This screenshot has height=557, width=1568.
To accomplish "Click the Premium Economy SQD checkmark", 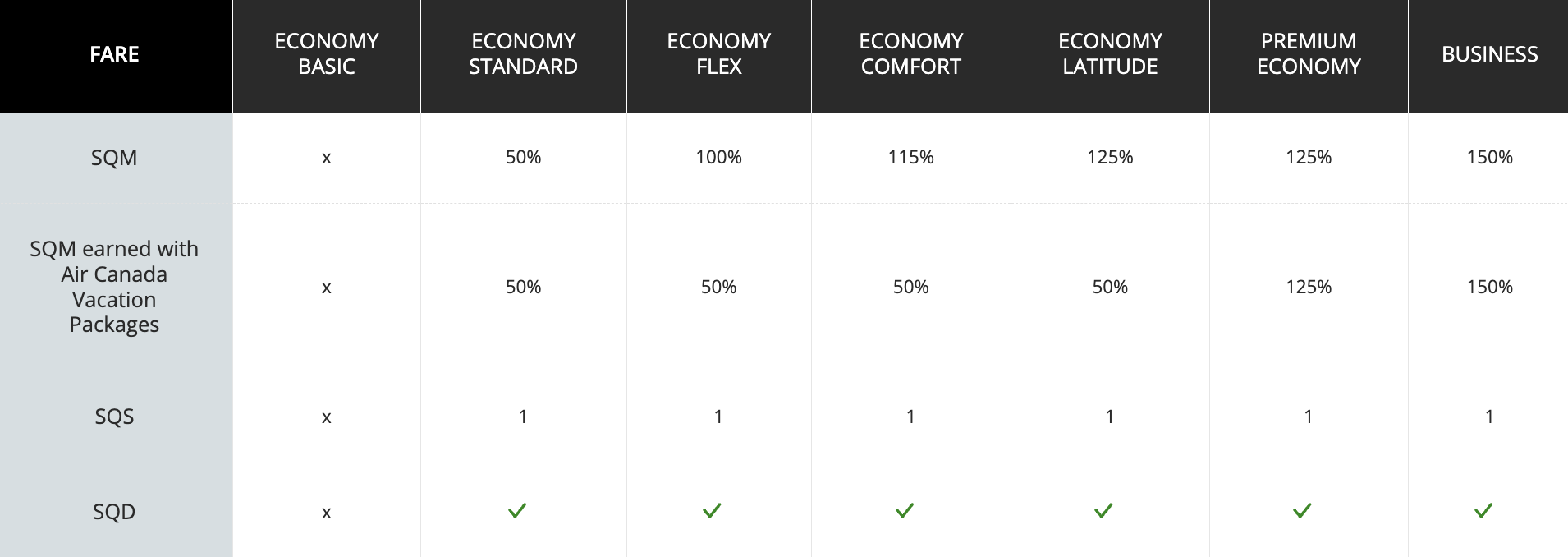I will click(x=1302, y=511).
